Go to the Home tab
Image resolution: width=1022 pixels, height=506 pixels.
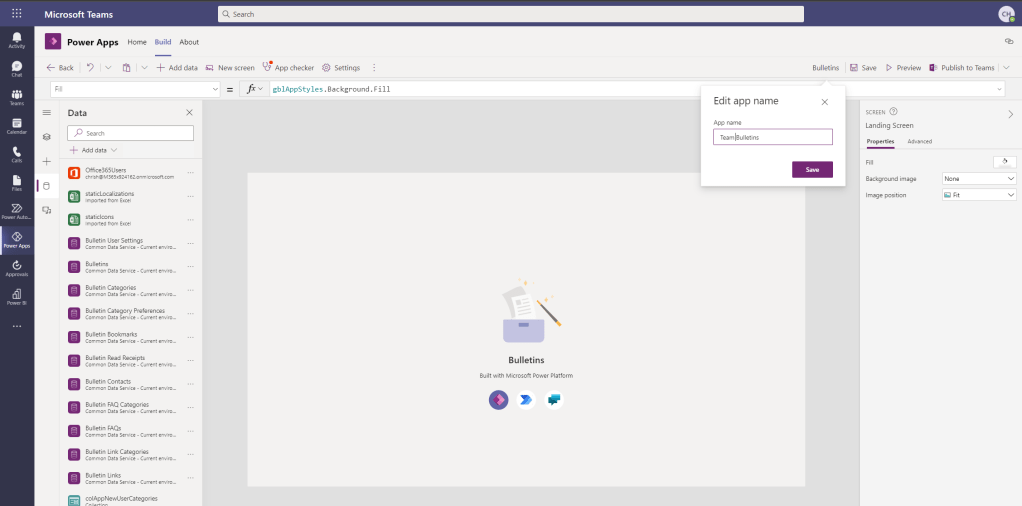click(137, 42)
